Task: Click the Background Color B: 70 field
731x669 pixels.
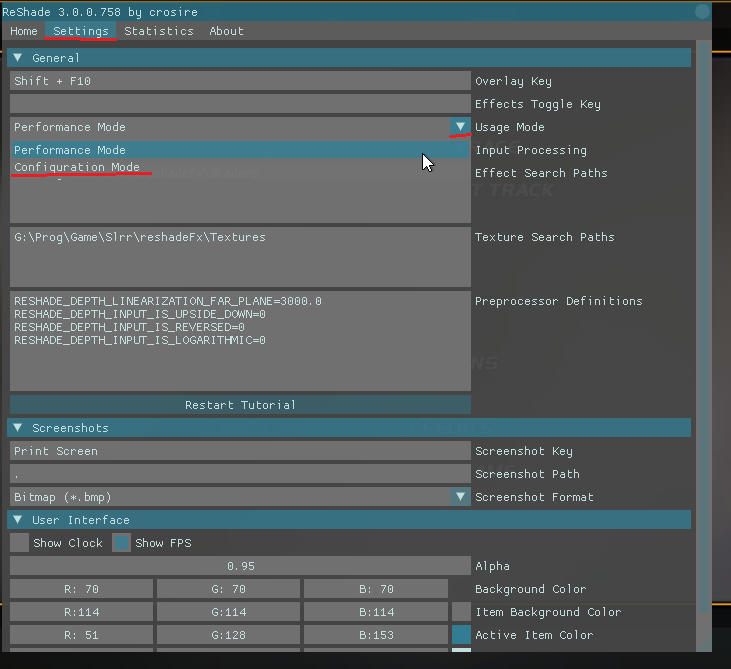Action: tap(376, 589)
